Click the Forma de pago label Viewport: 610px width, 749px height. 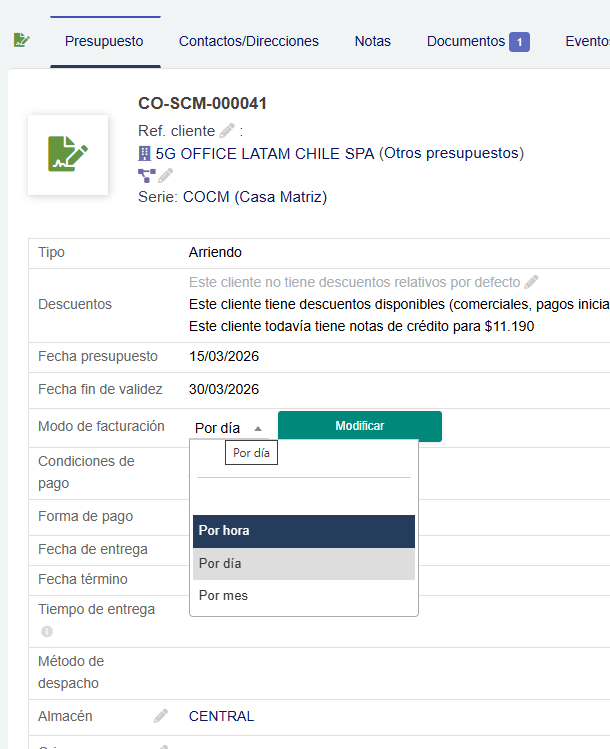pyautogui.click(x=86, y=516)
